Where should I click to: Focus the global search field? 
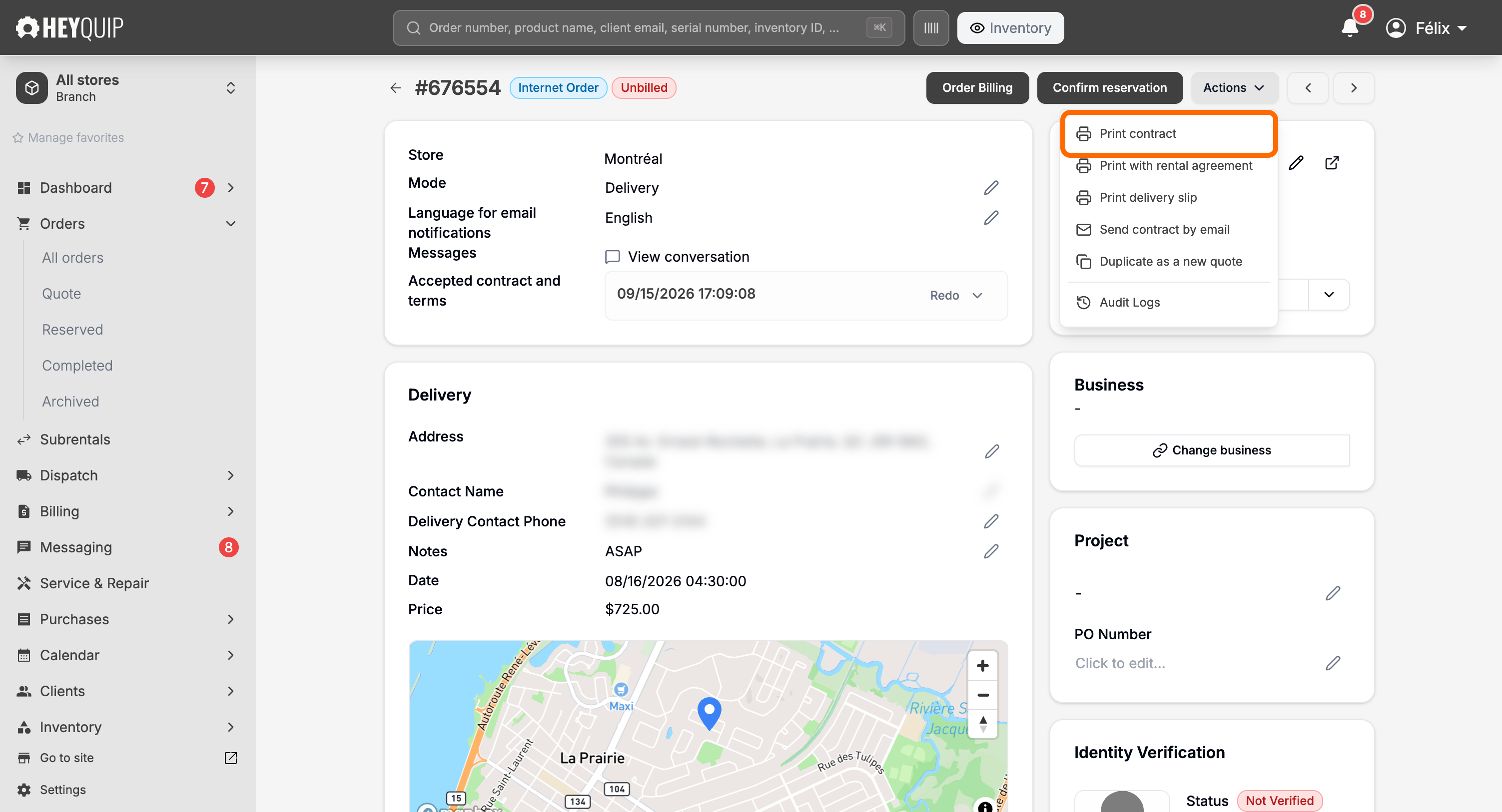tap(649, 28)
